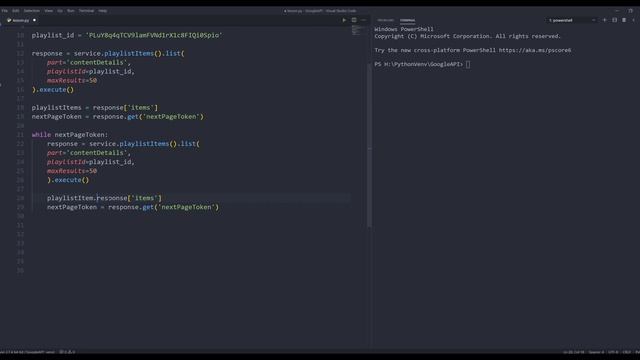Create a new terminal with plus icon

[x=604, y=20]
